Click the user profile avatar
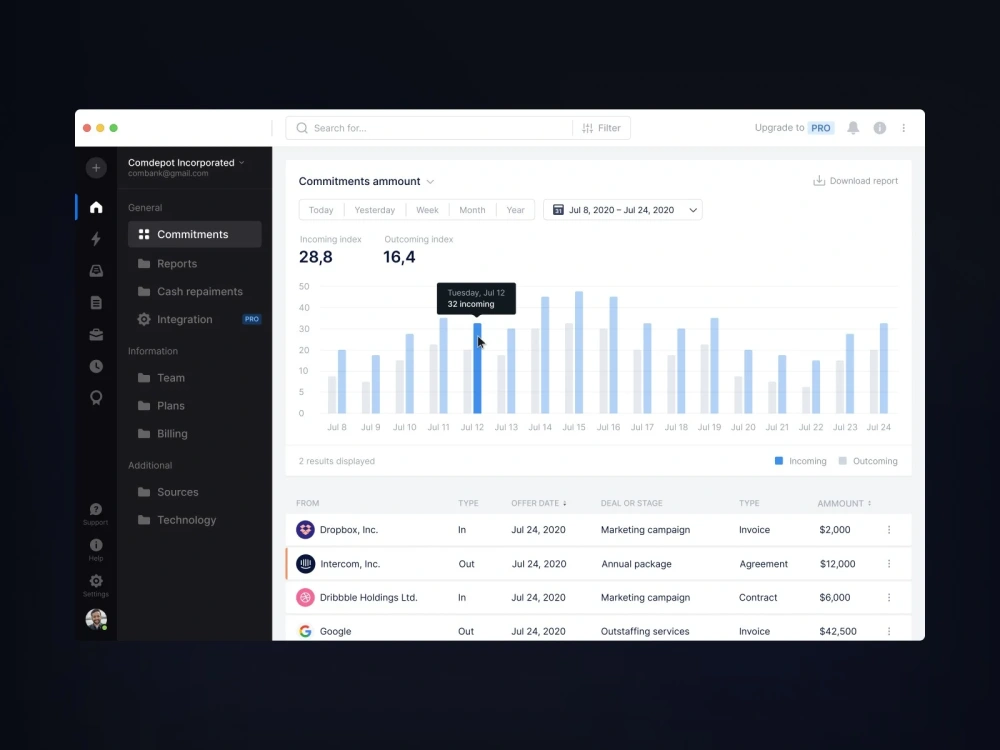1000x750 pixels. (96, 619)
